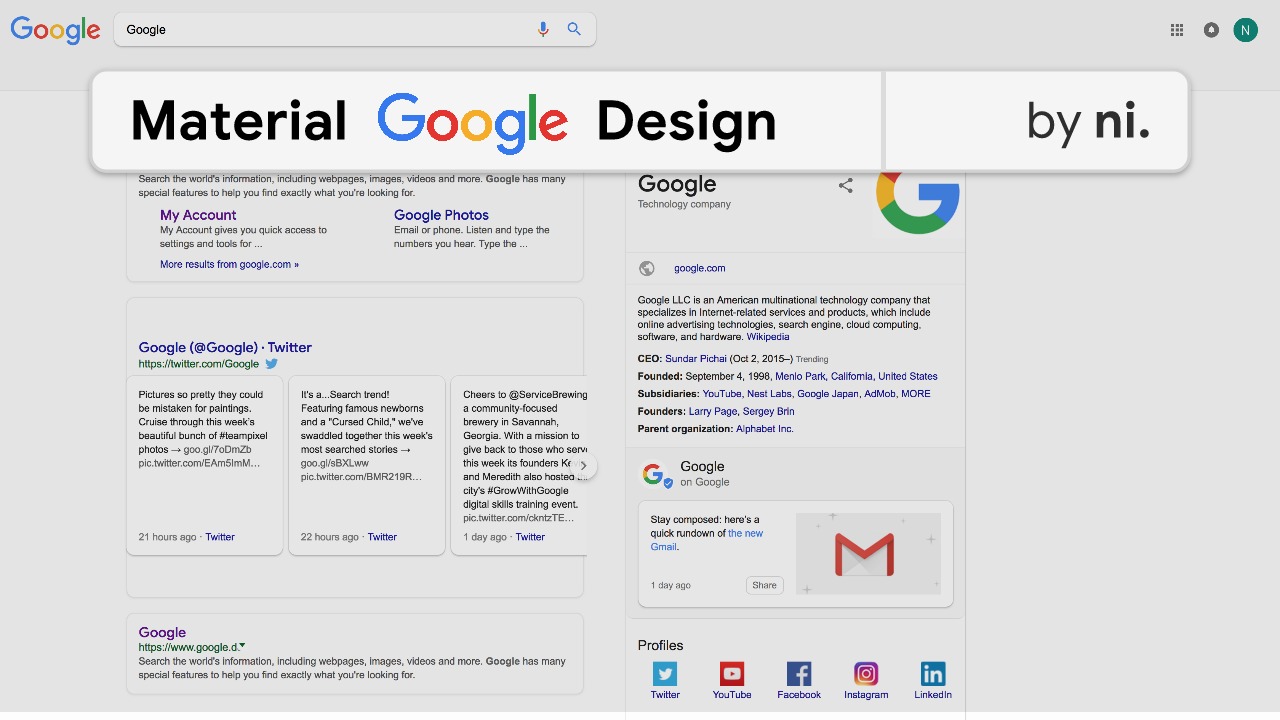Screen dimensions: 1280x720
Task: Show next tweets with carousel arrow
Action: click(583, 466)
